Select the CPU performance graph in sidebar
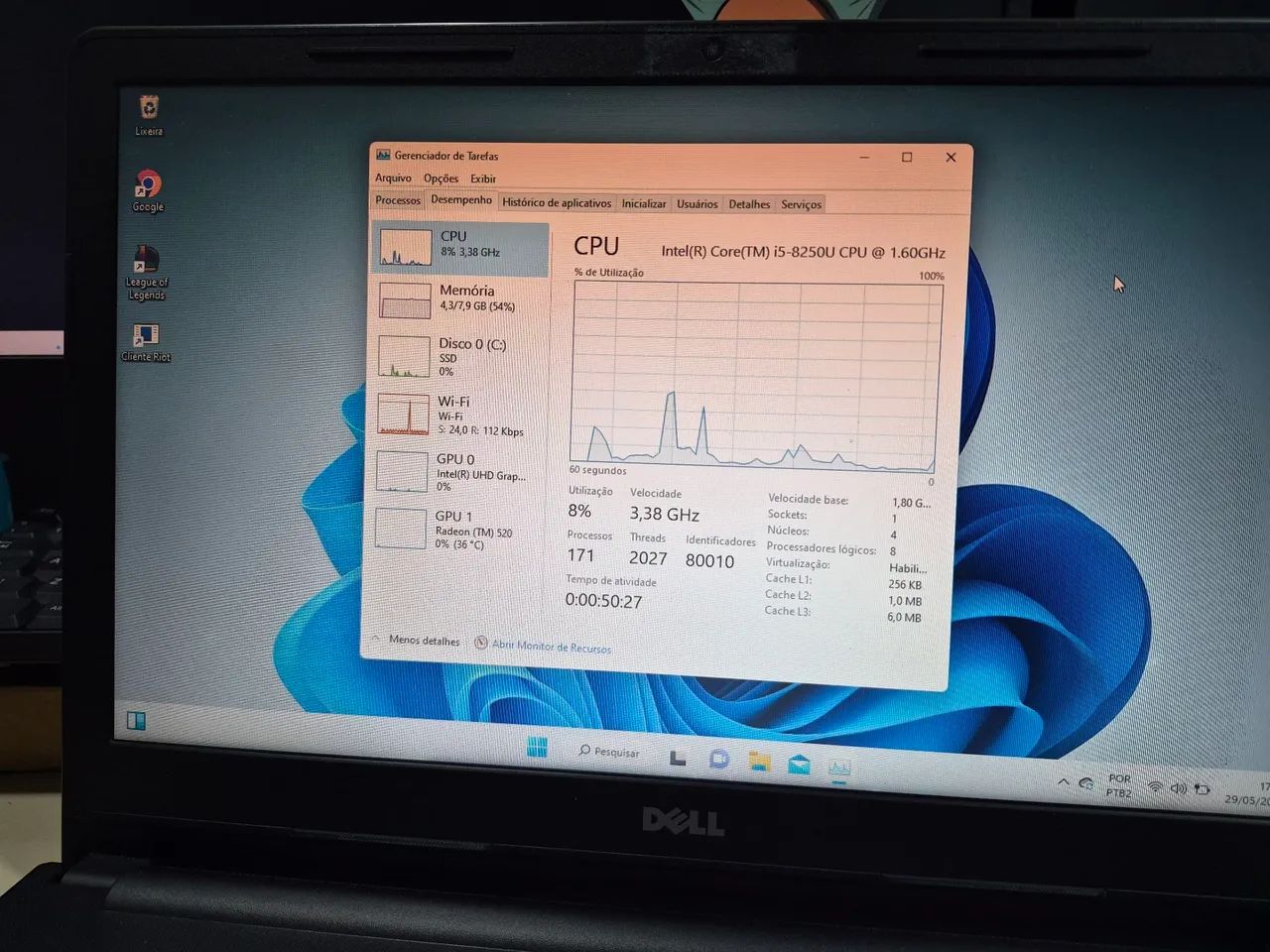The width and height of the screenshot is (1270, 952). coord(458,246)
